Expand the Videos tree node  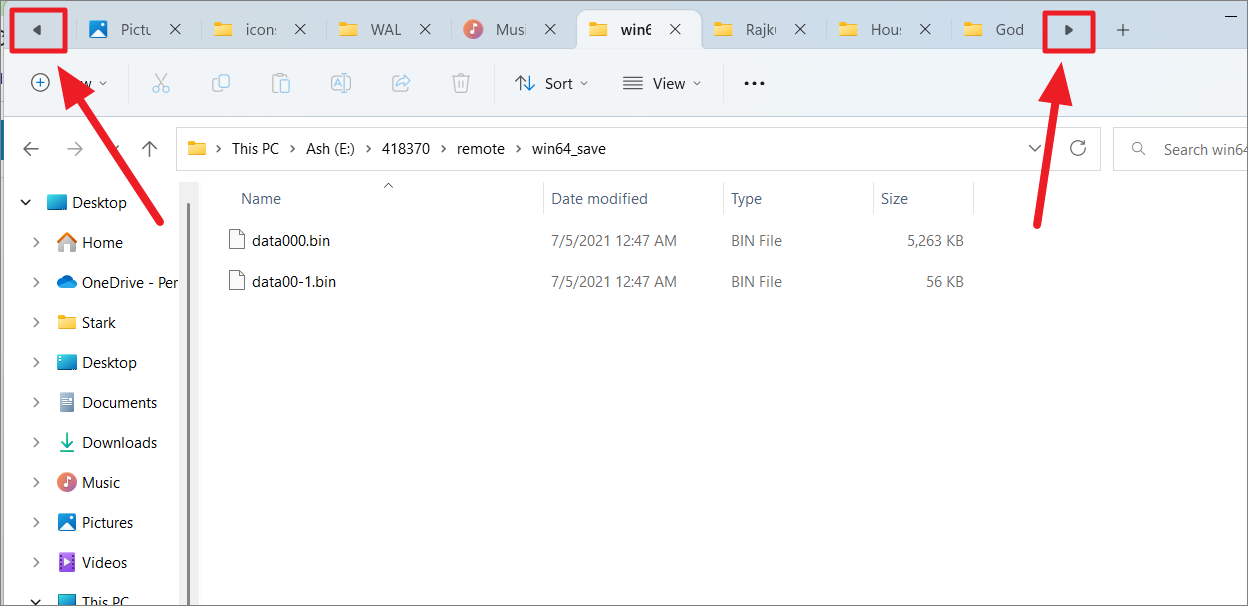(36, 563)
